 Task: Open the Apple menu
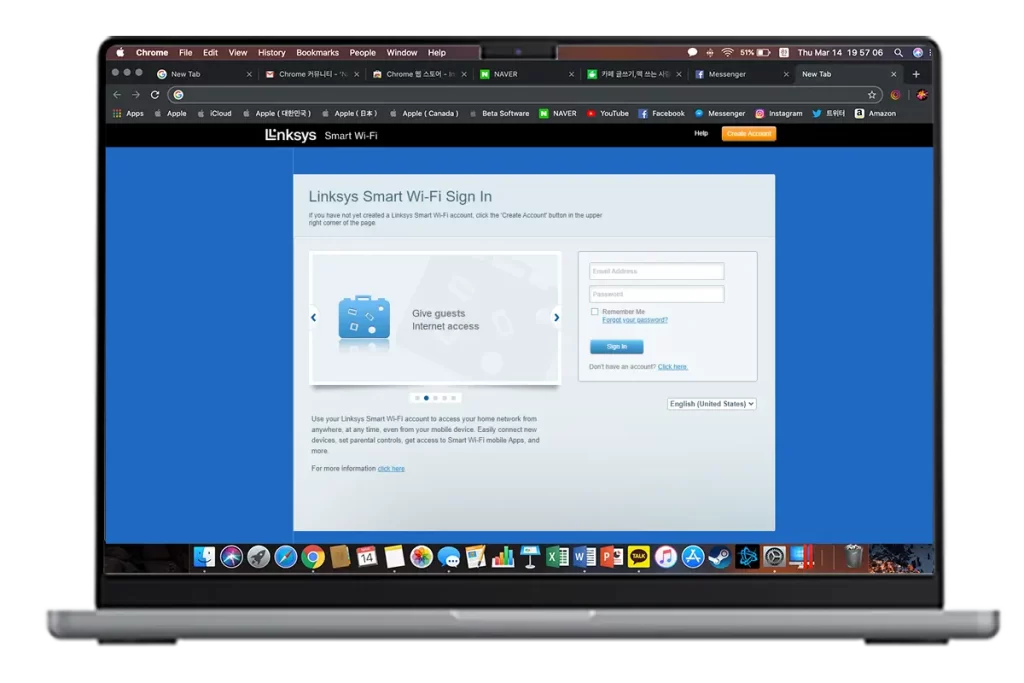[x=120, y=52]
